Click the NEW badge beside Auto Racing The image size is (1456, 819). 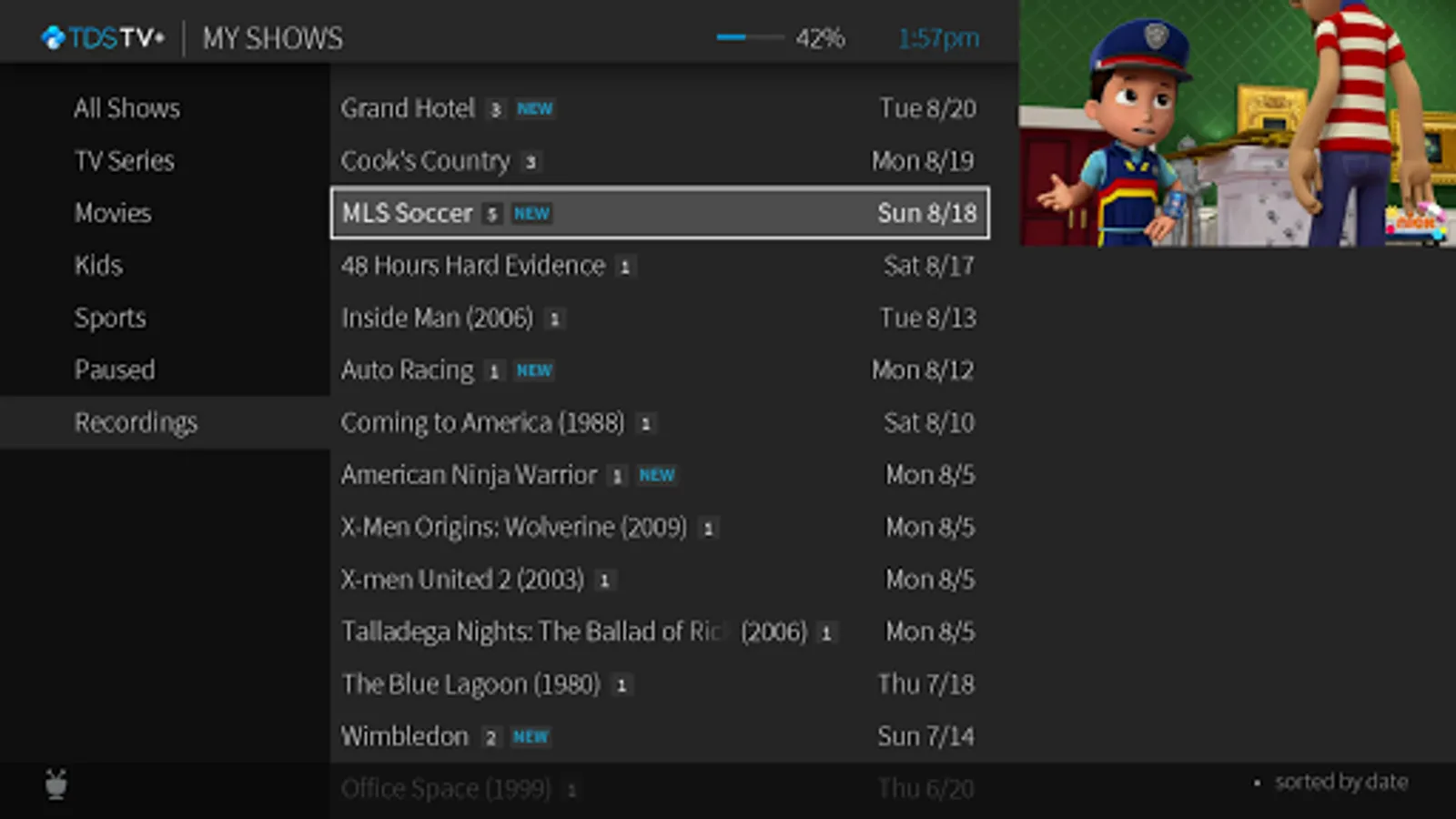coord(534,371)
